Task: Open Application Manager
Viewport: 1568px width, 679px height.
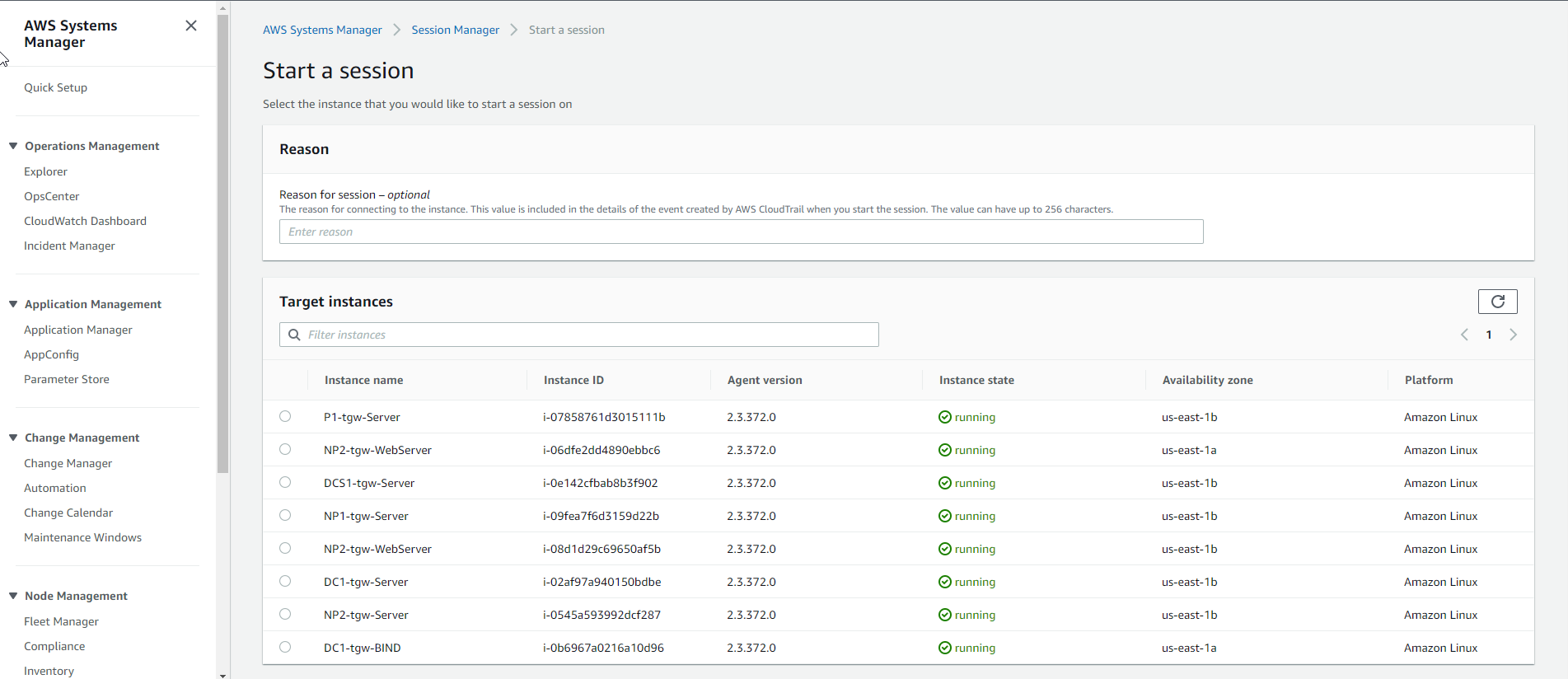Action: coord(77,330)
